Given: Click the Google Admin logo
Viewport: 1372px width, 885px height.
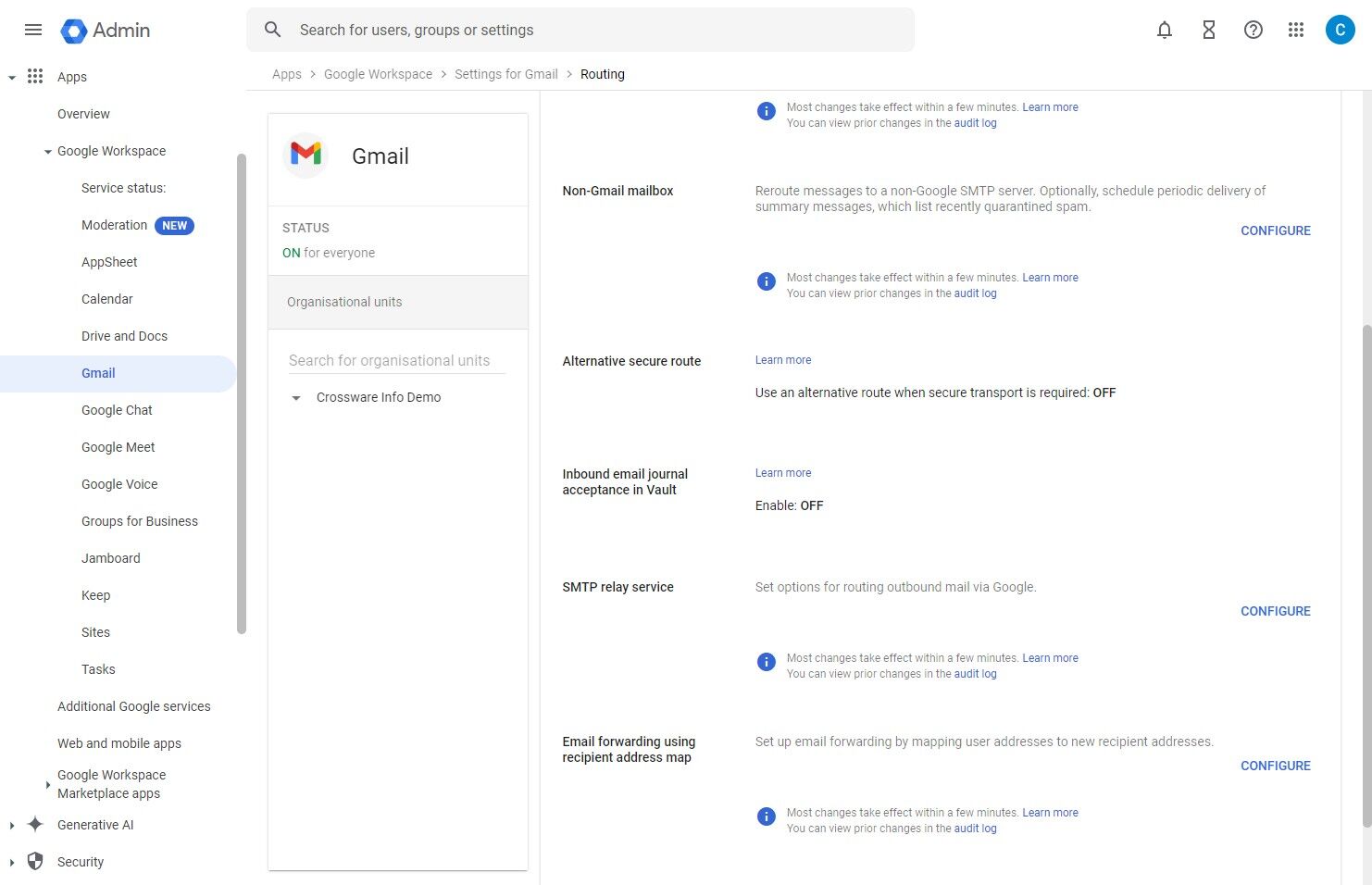Looking at the screenshot, I should [x=74, y=31].
